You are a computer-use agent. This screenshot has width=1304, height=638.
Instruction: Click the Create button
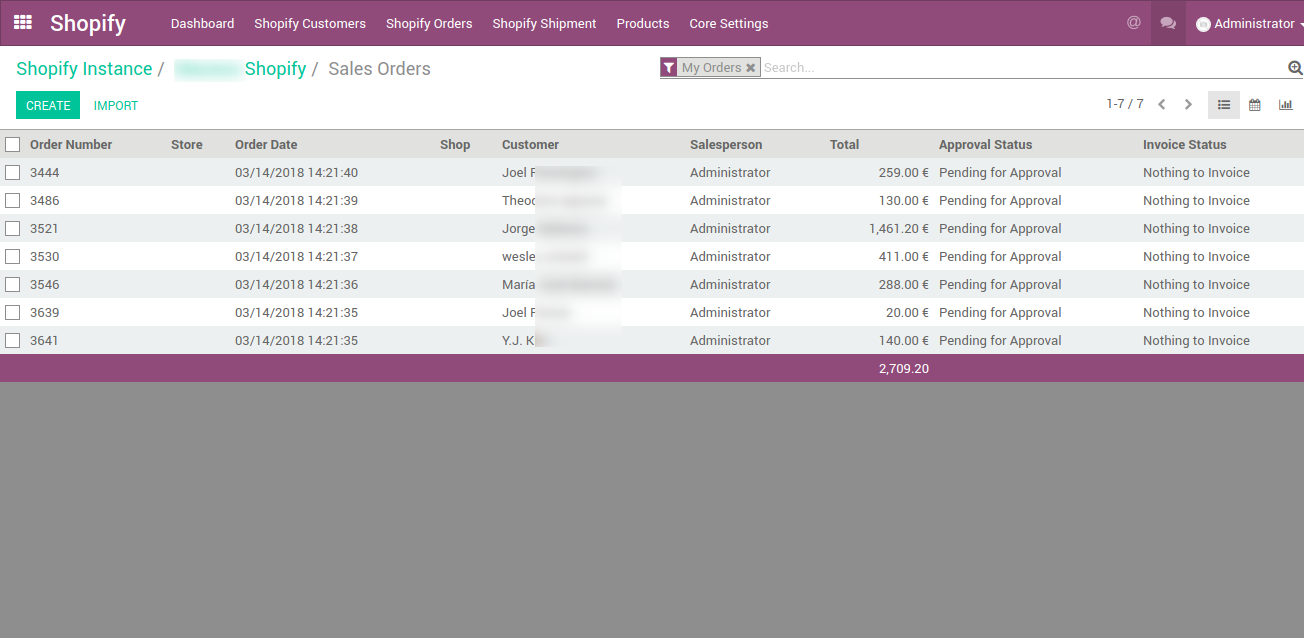click(48, 105)
